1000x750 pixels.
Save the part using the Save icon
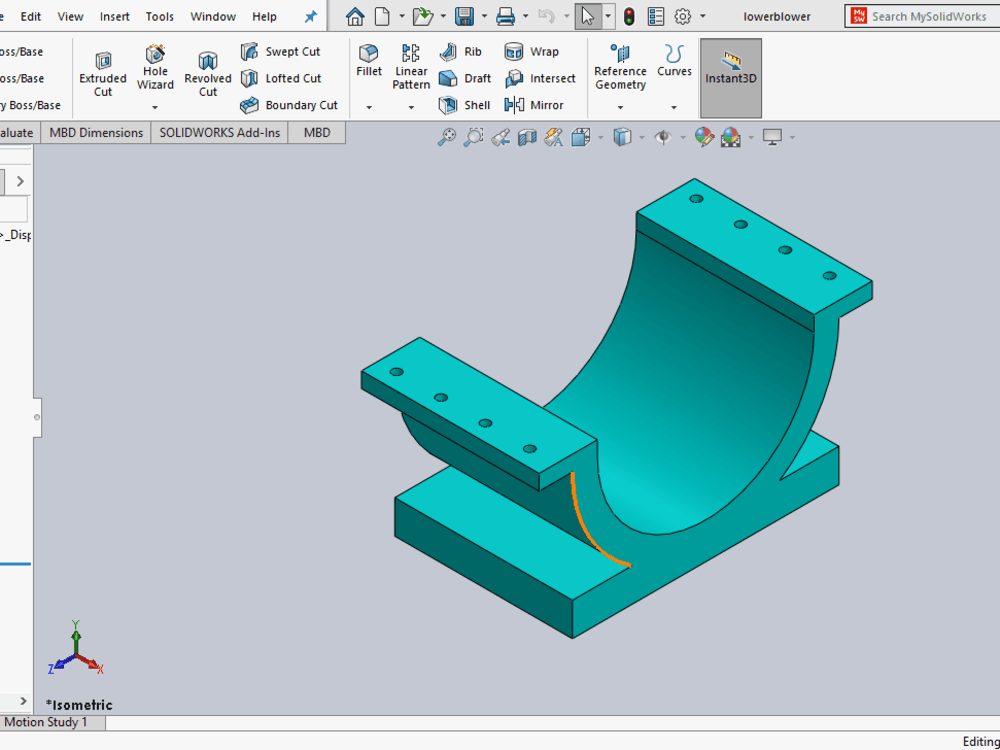click(x=464, y=17)
